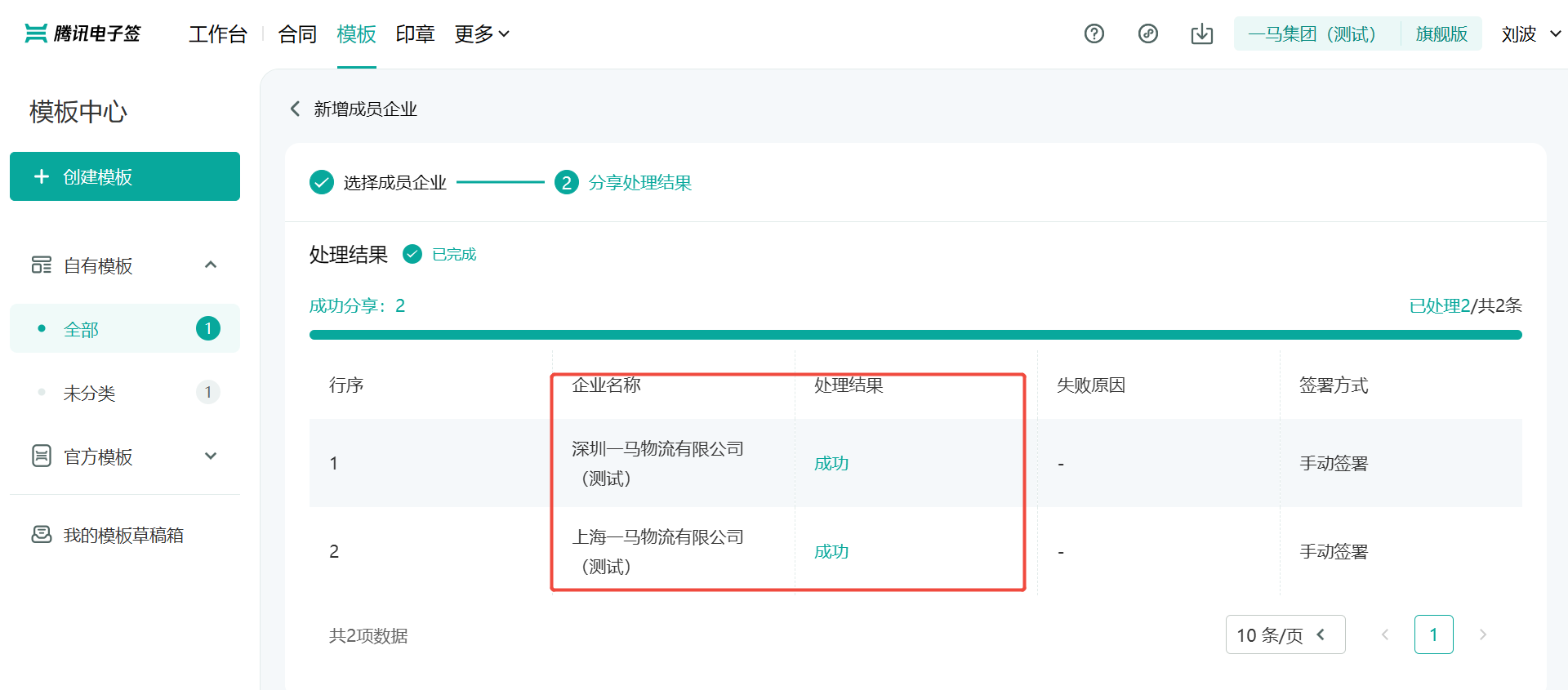Open the download icon in top bar
The height and width of the screenshot is (690, 1568).
(1201, 33)
